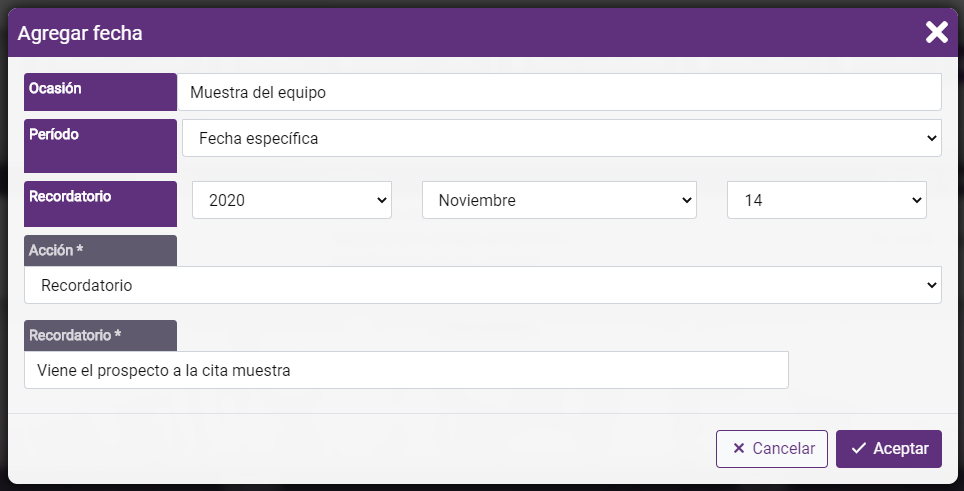Image resolution: width=964 pixels, height=491 pixels.
Task: Click the Recordatorio message text field
Action: click(406, 370)
